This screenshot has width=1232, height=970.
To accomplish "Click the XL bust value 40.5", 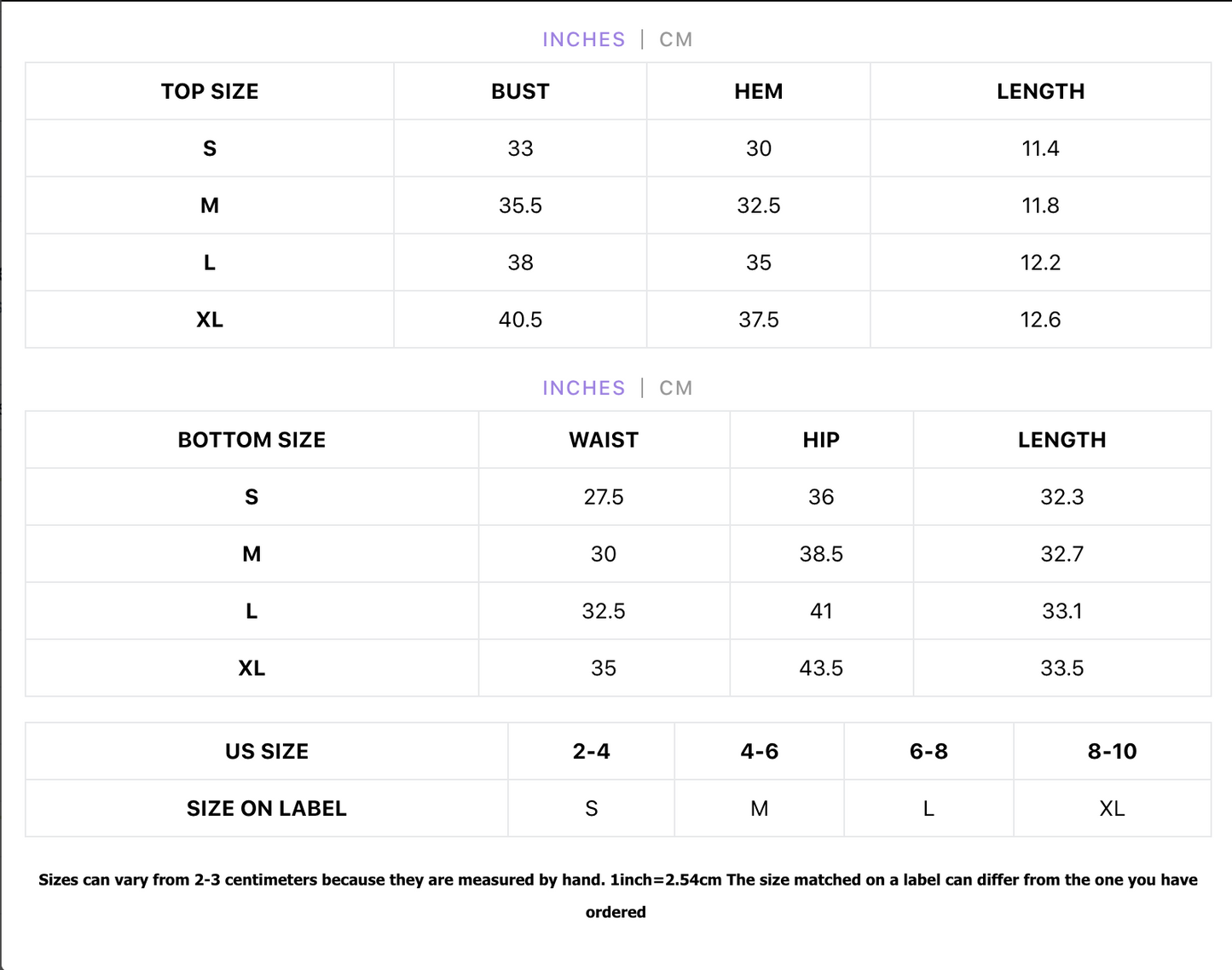I will (520, 320).
